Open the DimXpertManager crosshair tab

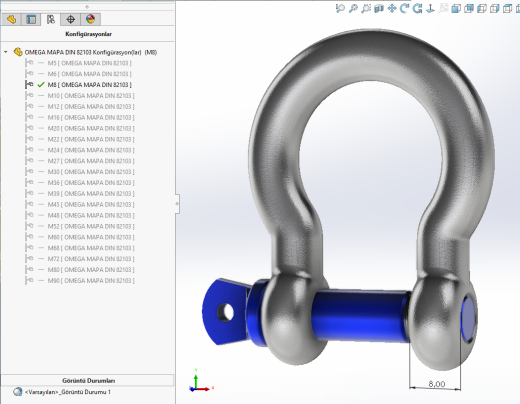coord(70,19)
